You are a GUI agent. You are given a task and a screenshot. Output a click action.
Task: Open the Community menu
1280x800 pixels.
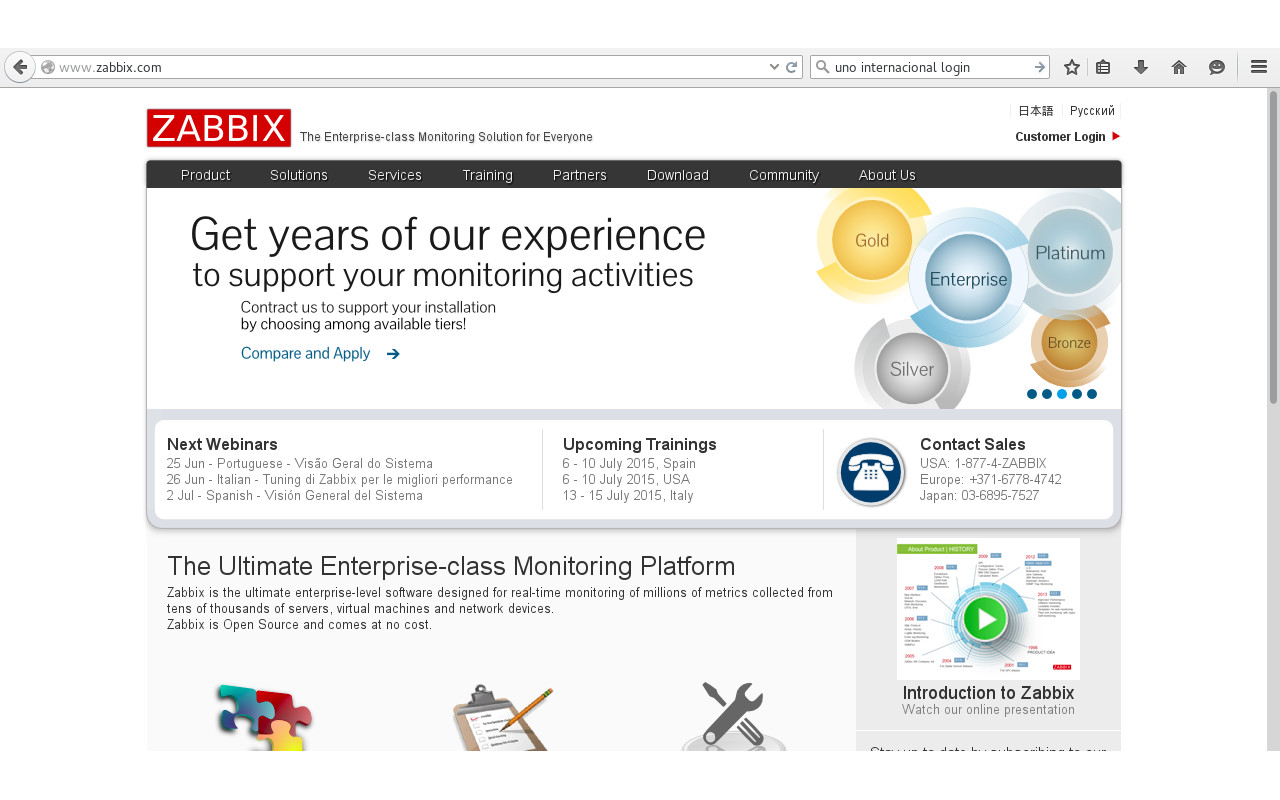[x=784, y=175]
